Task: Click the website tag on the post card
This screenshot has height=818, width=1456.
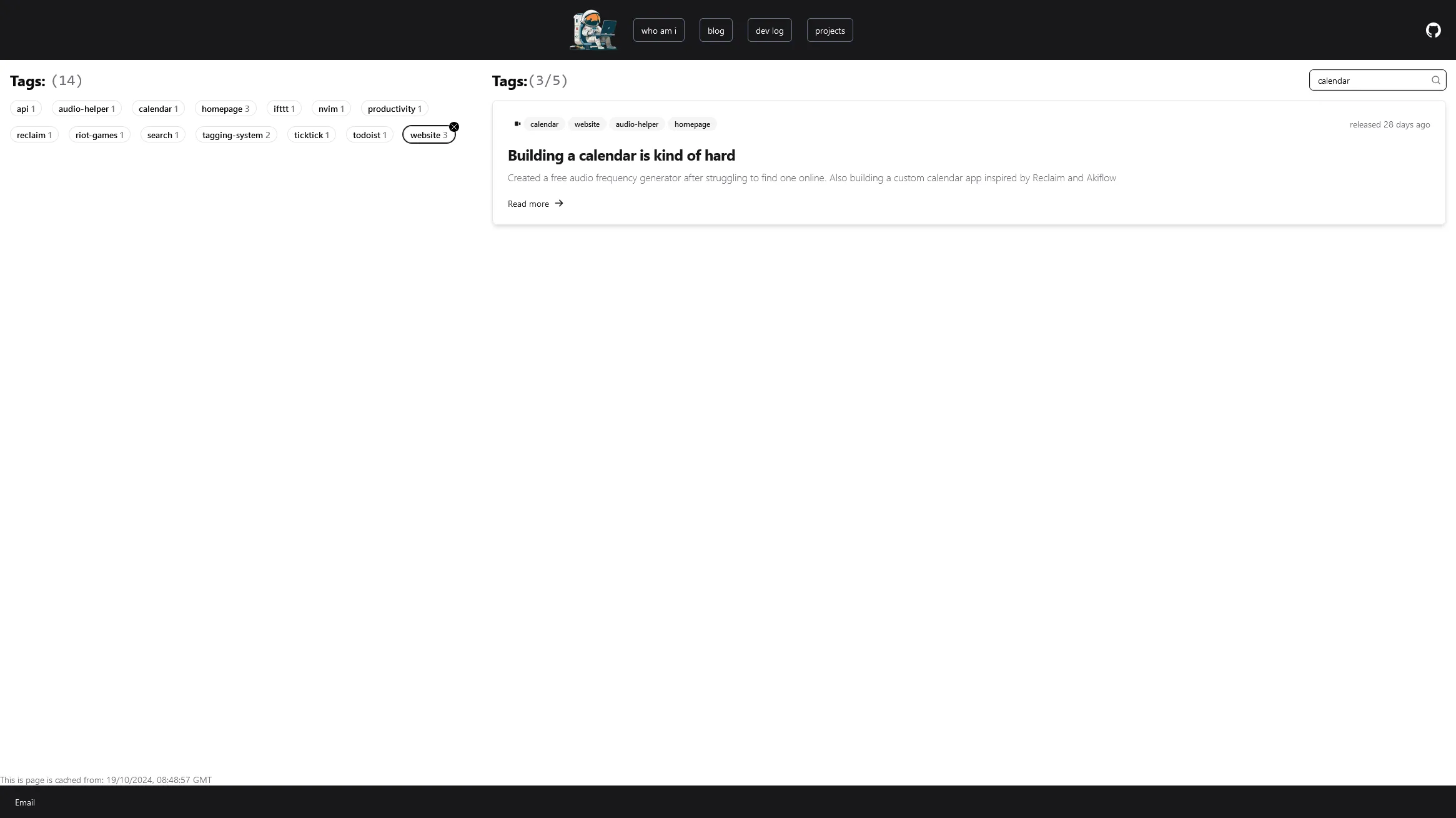Action: (587, 124)
